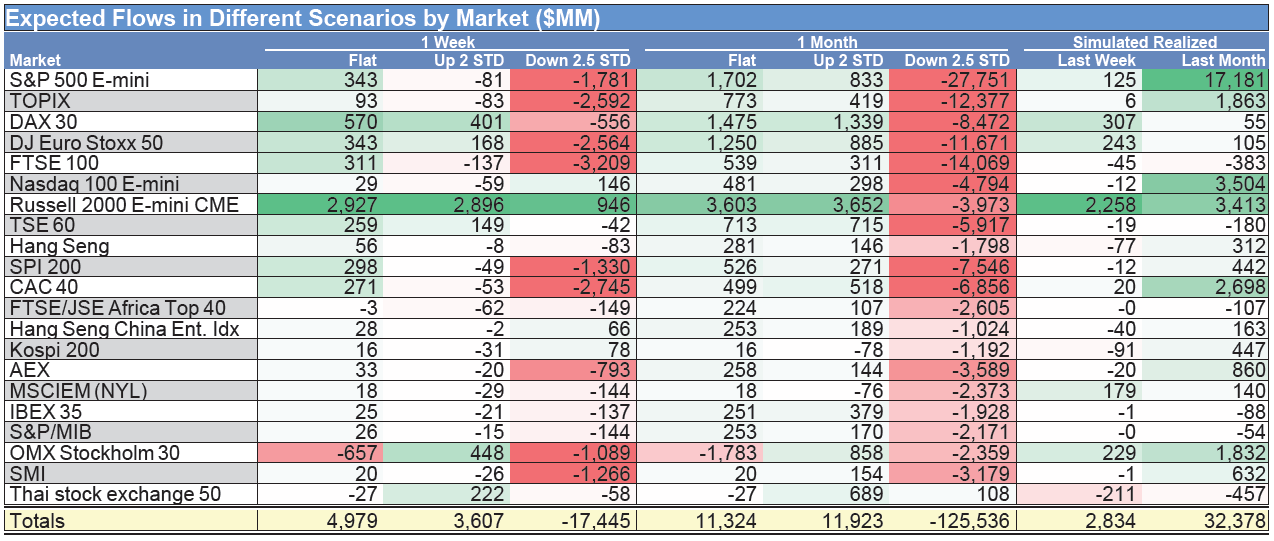Select the Russell 2000 1 Week flat value 2,927
This screenshot has height=541, width=1274.
click(351, 204)
